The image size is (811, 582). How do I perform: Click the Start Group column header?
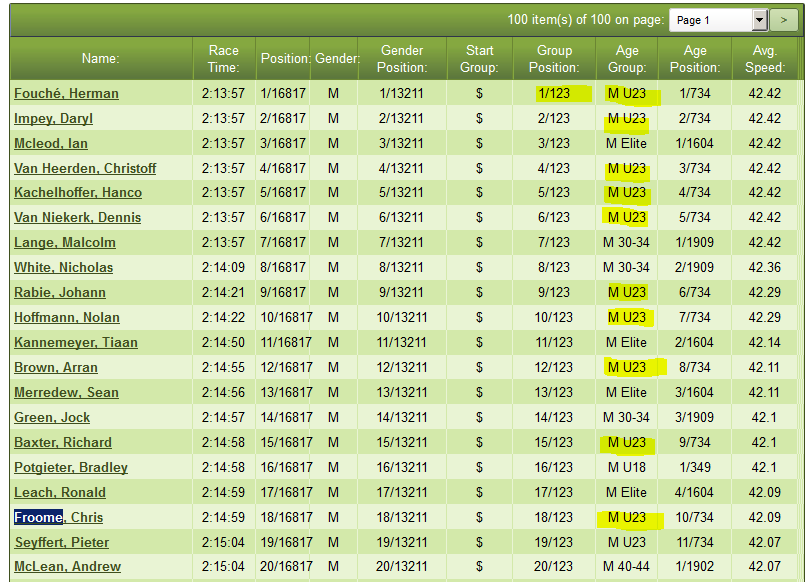(479, 59)
